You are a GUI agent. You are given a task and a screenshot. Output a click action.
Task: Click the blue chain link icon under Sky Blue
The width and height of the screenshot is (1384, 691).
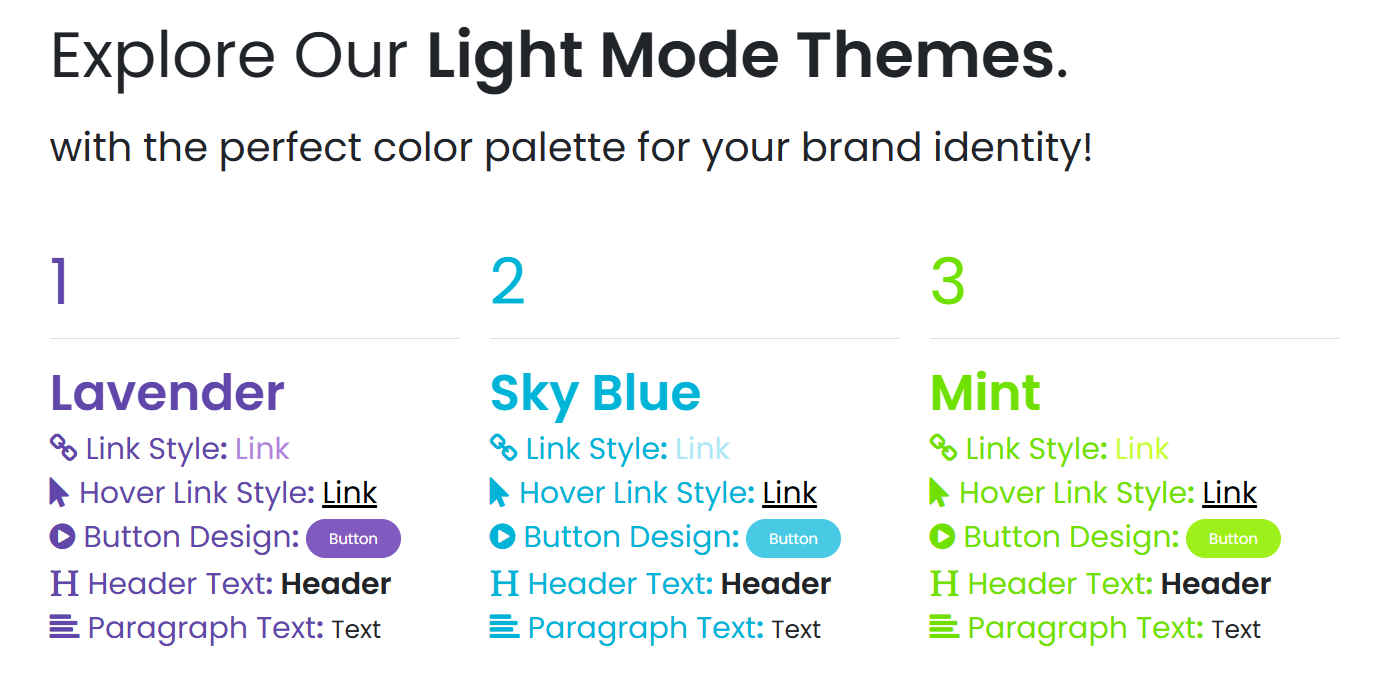tap(503, 447)
